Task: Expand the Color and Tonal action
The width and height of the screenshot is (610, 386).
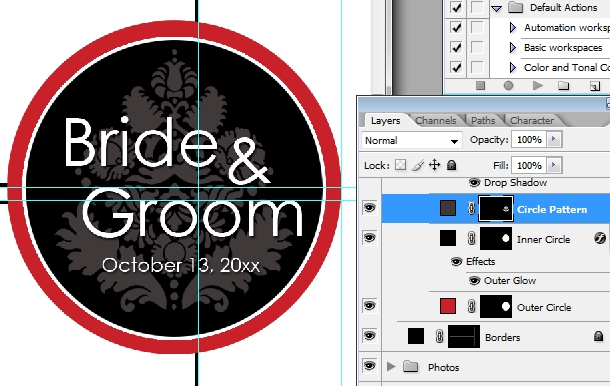Action: [x=513, y=67]
